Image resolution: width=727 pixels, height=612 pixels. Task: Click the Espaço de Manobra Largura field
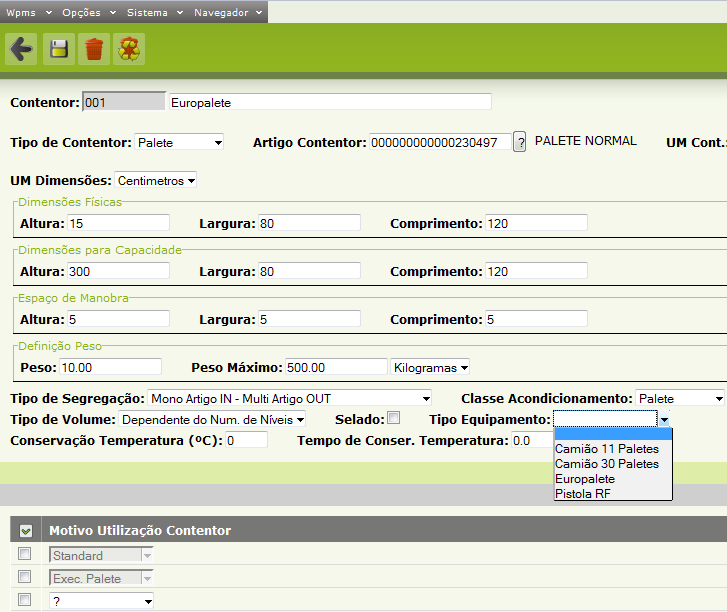[x=309, y=319]
